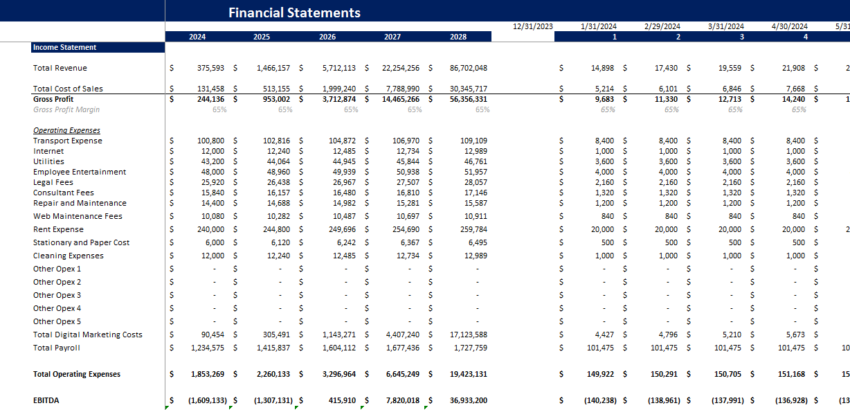Select the 2028 year column header
Viewport: 850px width, 410px height.
click(458, 37)
